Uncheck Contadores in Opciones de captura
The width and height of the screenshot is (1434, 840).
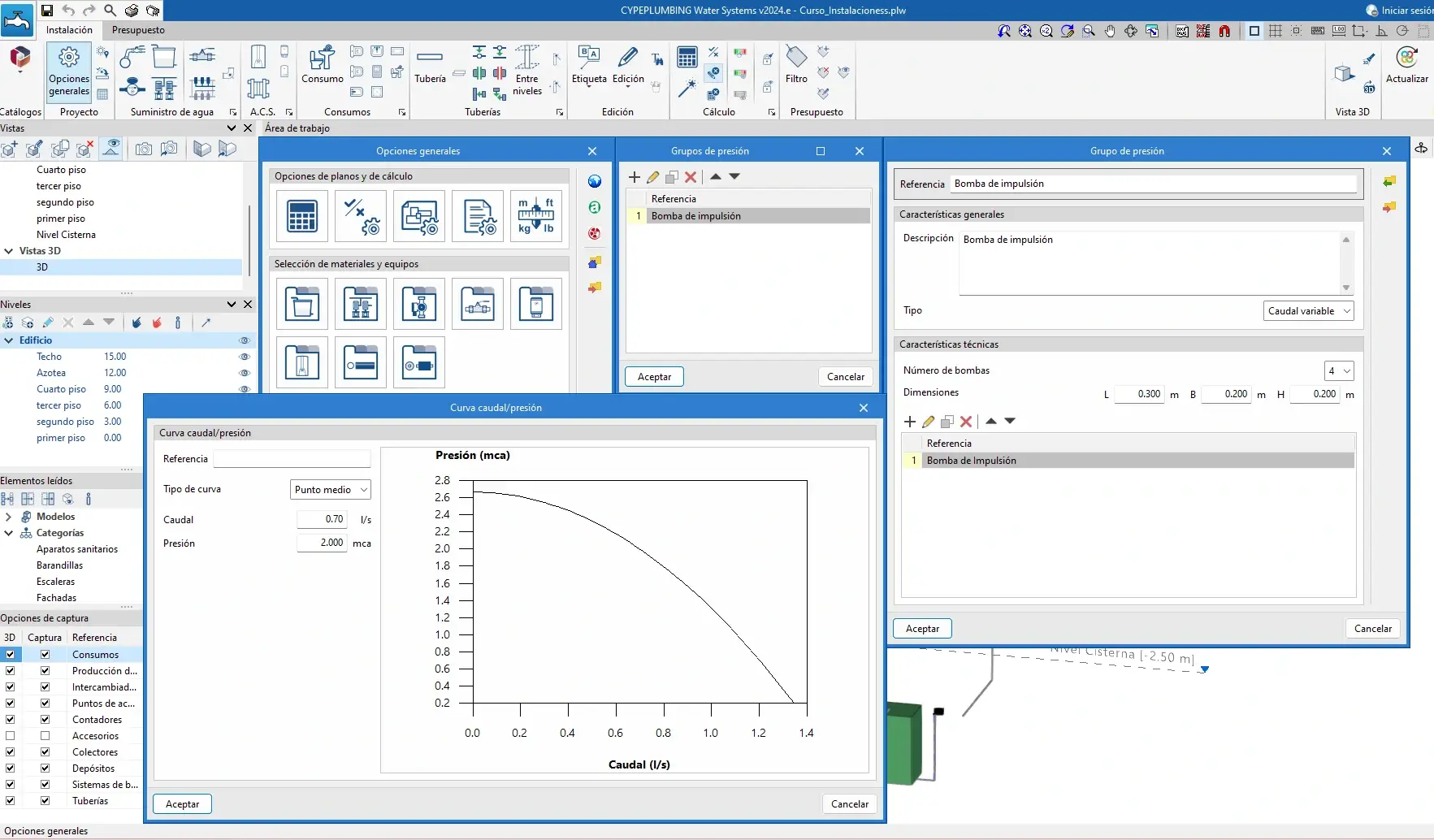coord(45,719)
